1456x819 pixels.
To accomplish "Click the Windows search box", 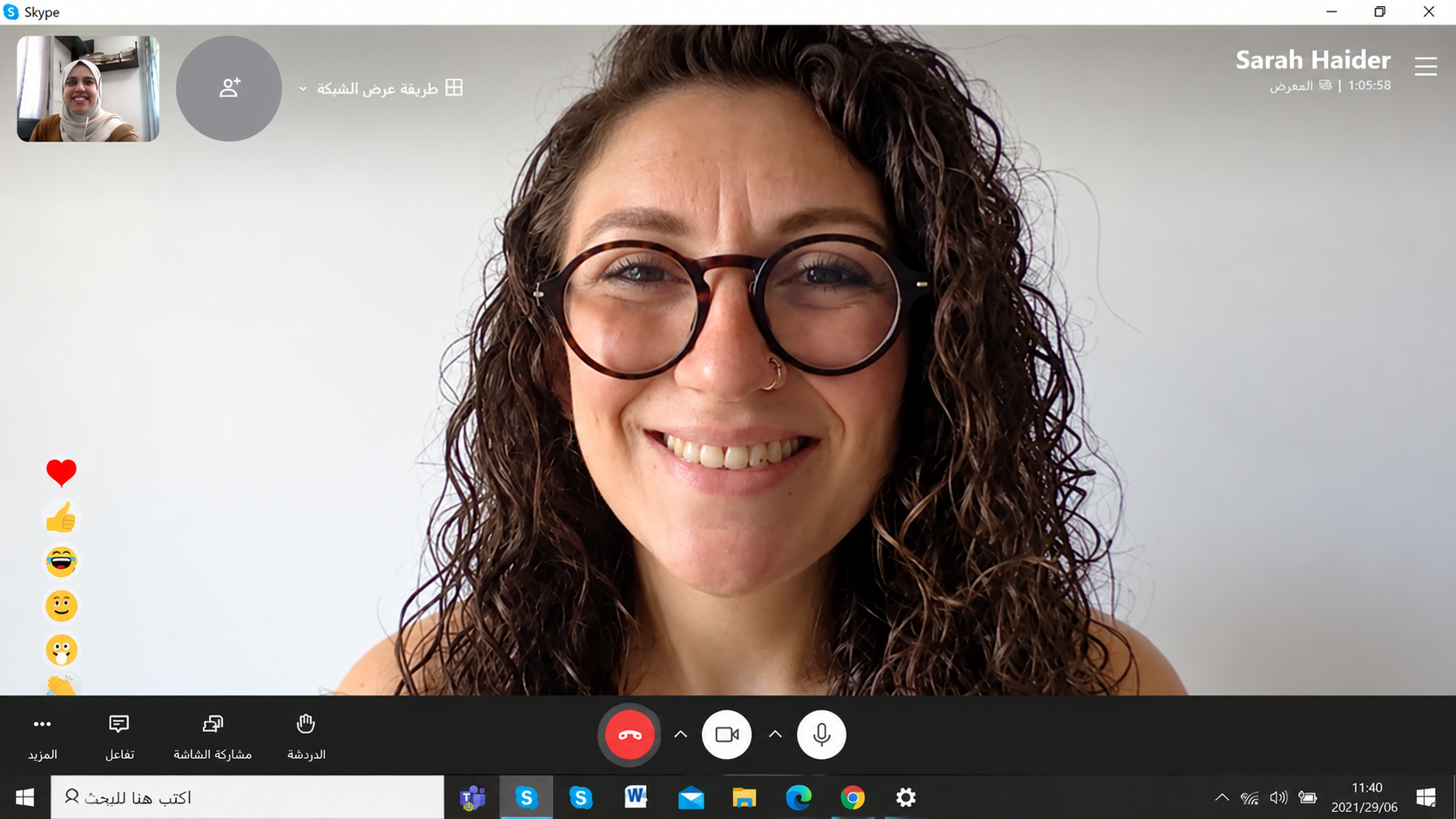I will (247, 797).
